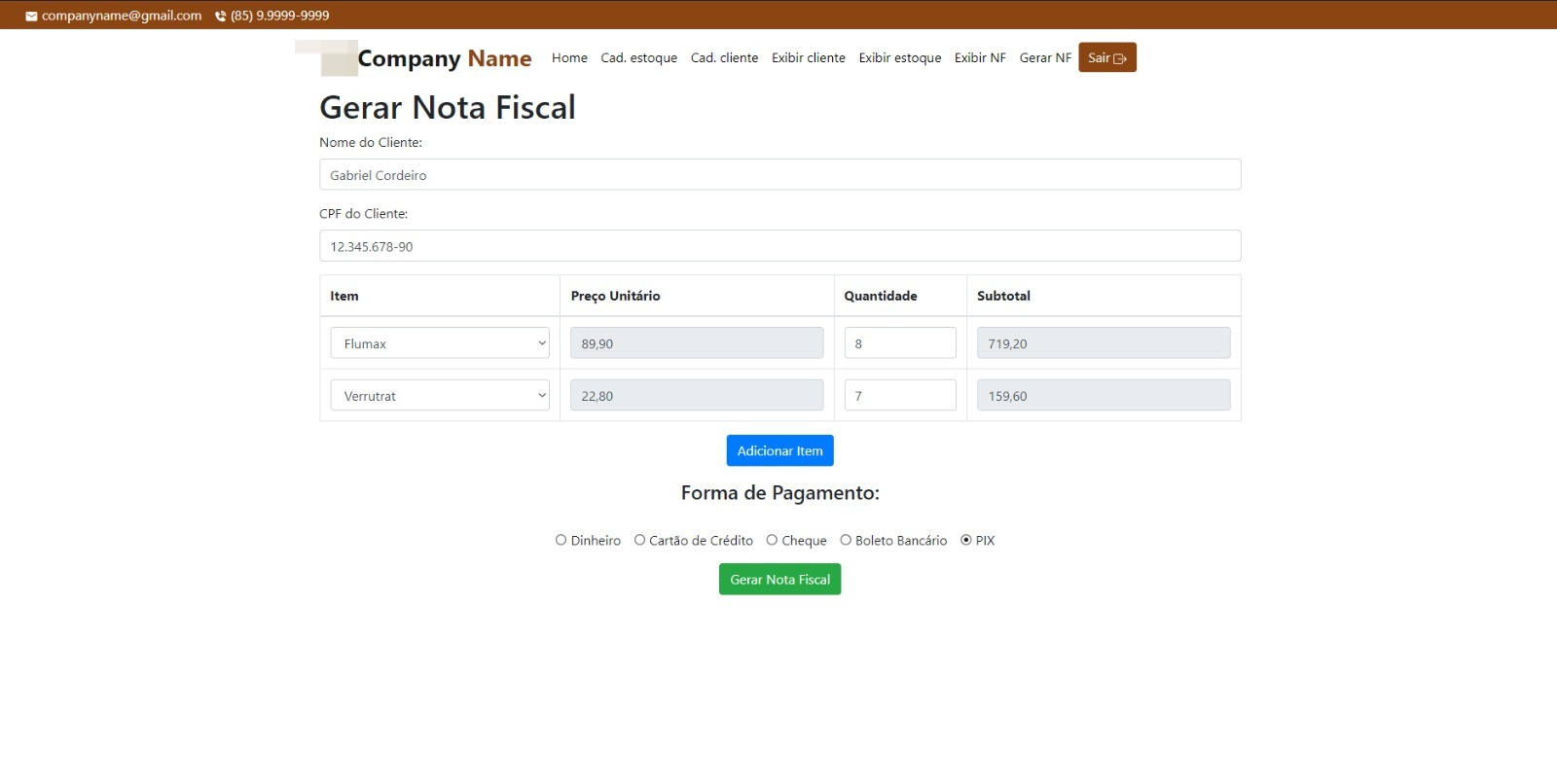The width and height of the screenshot is (1557, 784).
Task: Click the green Gerar Nota Fiscal button
Action: point(780,580)
